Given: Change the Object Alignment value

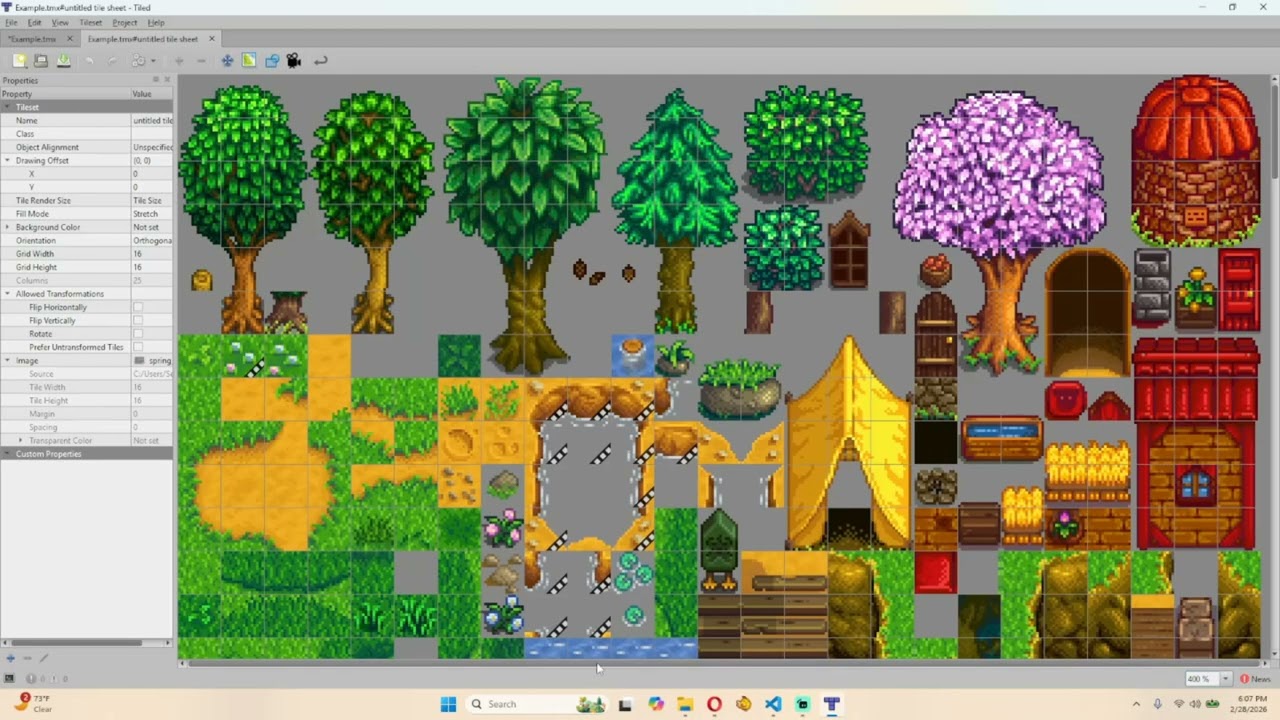Looking at the screenshot, I should pyautogui.click(x=152, y=147).
